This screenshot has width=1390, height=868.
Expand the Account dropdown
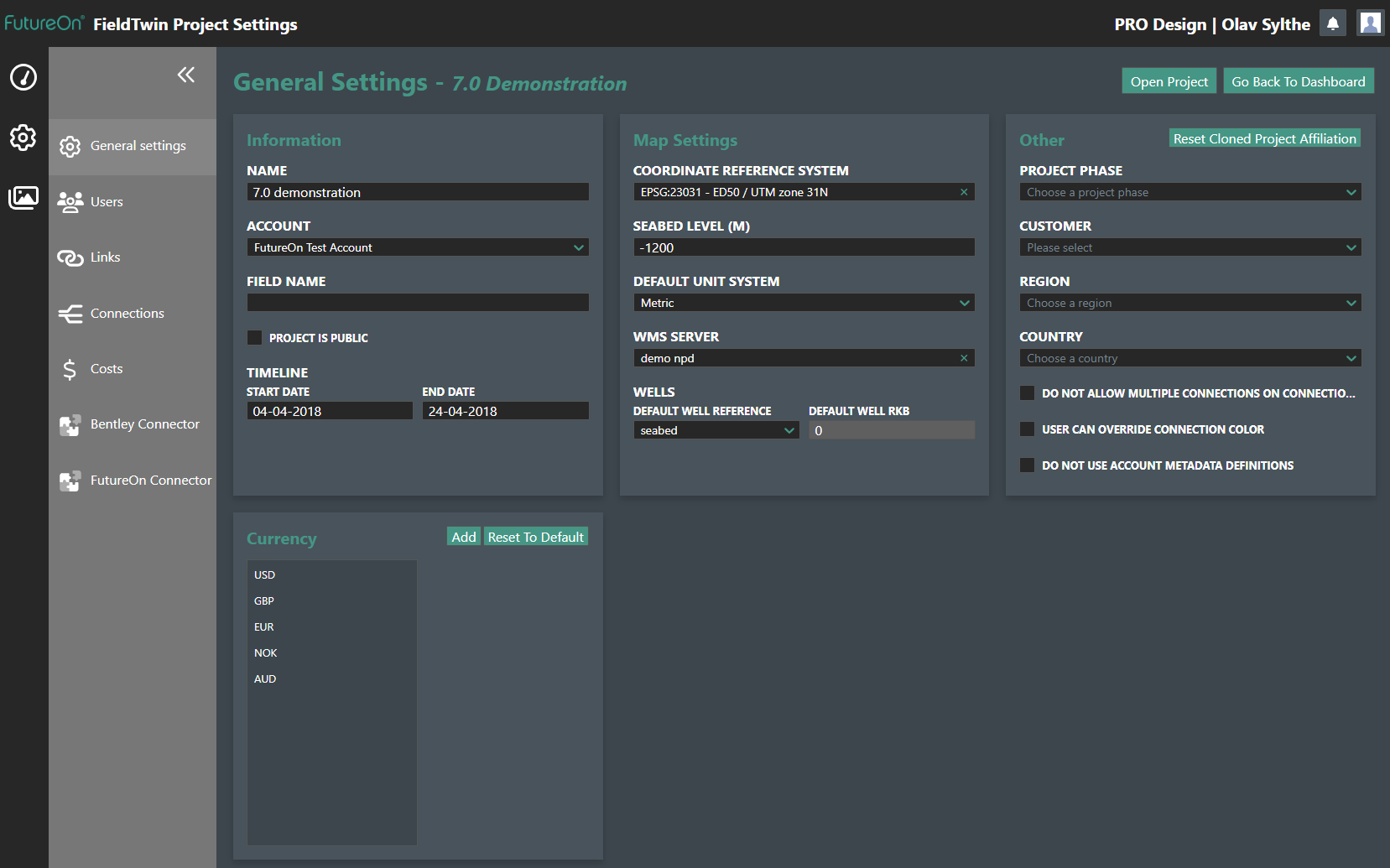(418, 247)
